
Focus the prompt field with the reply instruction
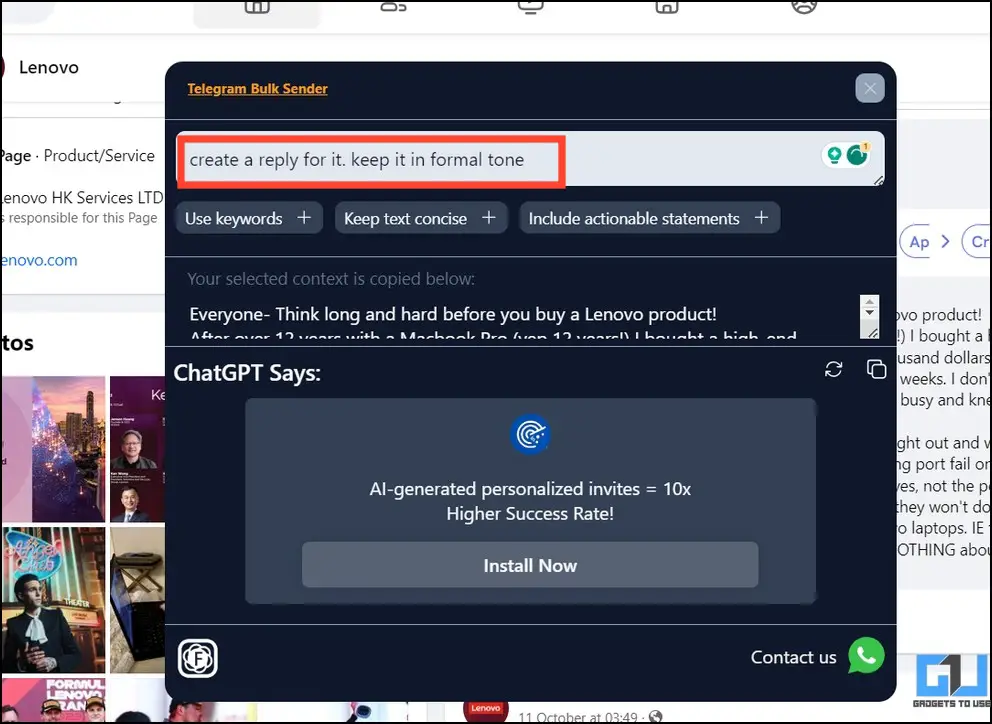[x=530, y=159]
